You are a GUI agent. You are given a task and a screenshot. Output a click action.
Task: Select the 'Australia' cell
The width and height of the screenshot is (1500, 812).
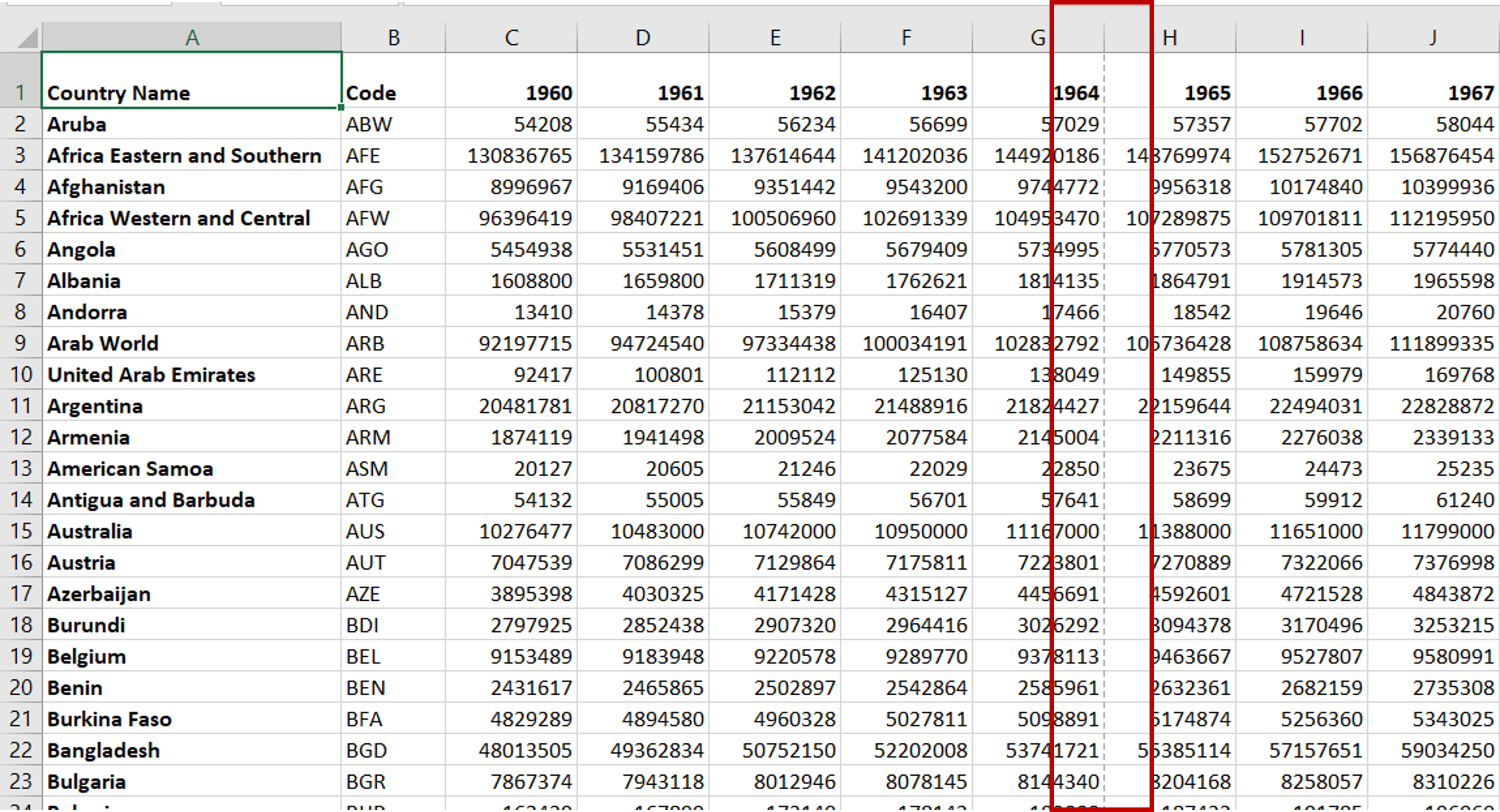click(x=191, y=531)
